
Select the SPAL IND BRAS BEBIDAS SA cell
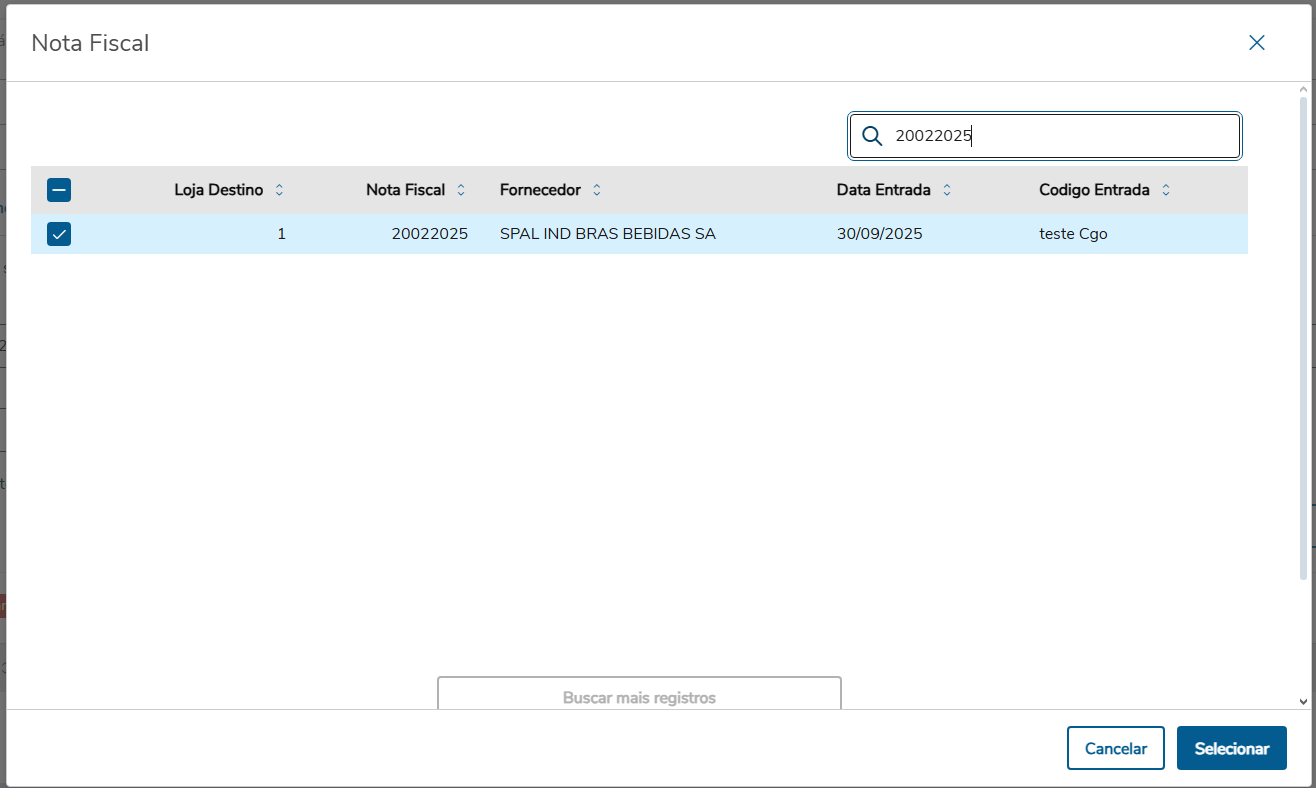pyautogui.click(x=607, y=234)
